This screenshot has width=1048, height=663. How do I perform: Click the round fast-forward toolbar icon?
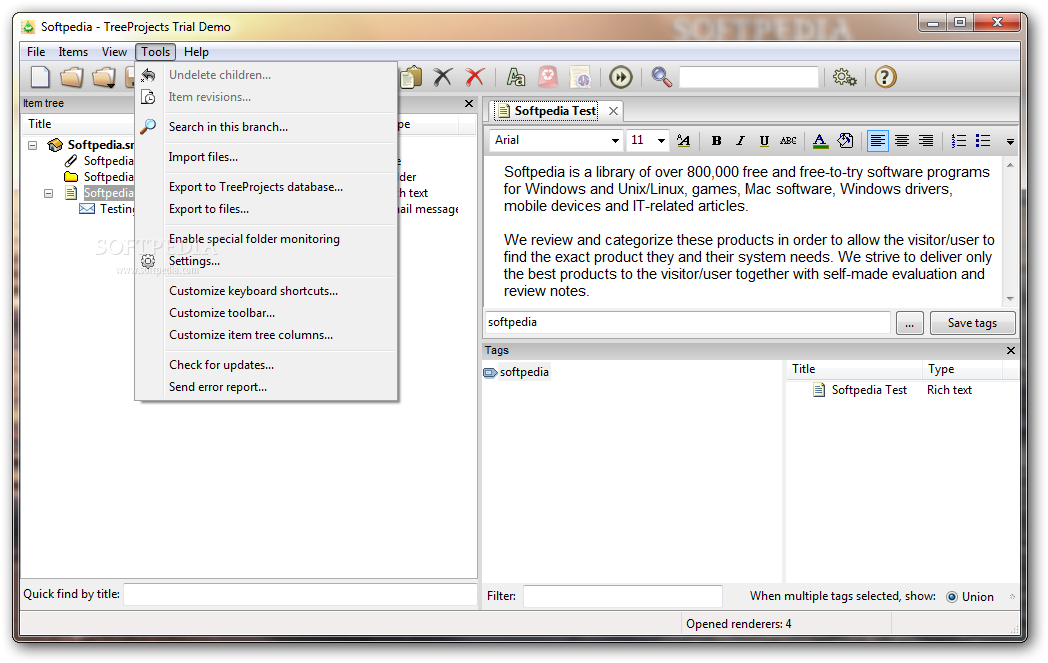(x=620, y=78)
